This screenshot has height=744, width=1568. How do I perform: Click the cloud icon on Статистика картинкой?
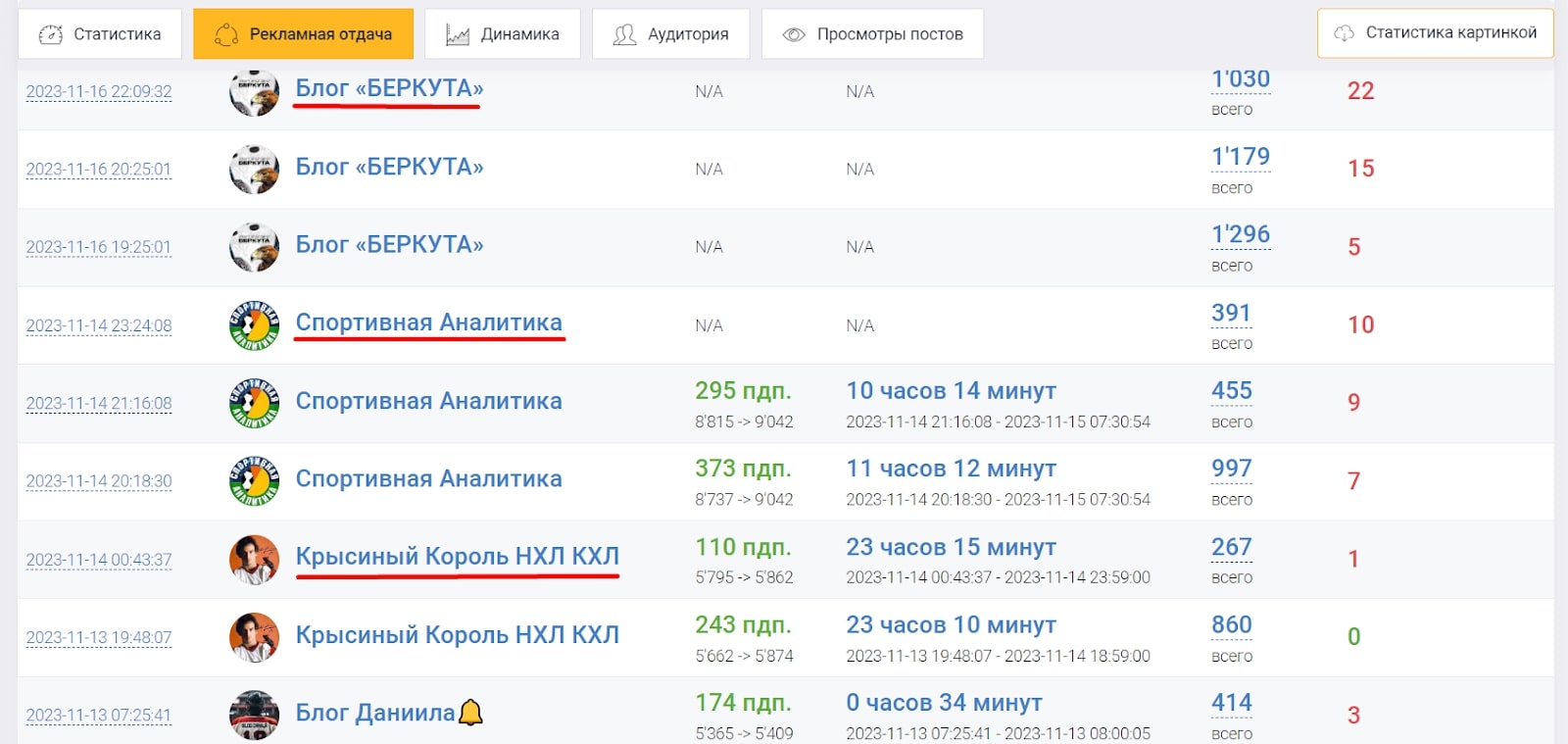click(x=1345, y=33)
